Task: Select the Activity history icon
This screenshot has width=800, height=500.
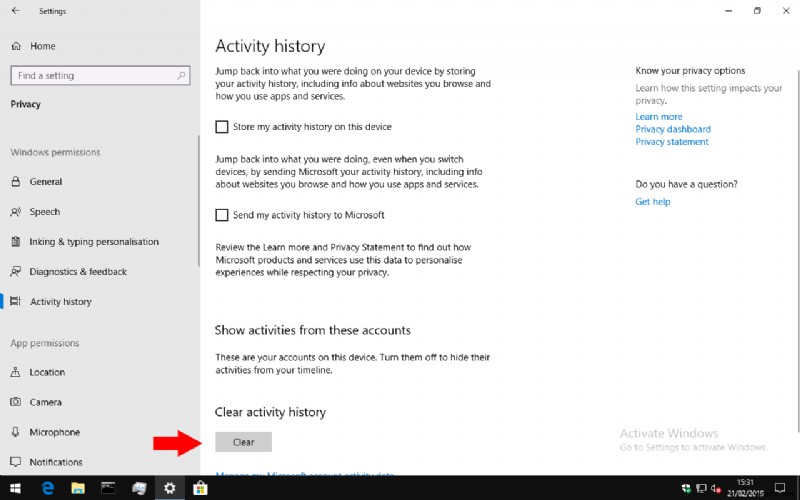Action: (x=16, y=301)
